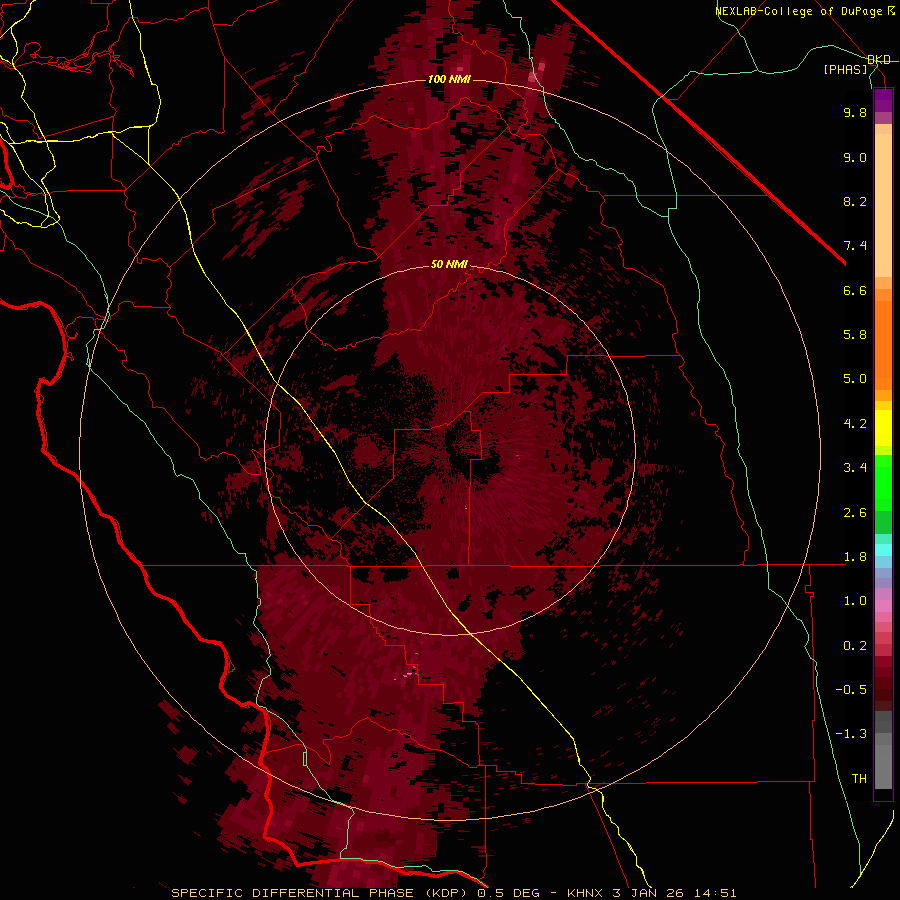Click the 1.0 value on the color scale
Image resolution: width=900 pixels, height=900 pixels.
coord(855,601)
